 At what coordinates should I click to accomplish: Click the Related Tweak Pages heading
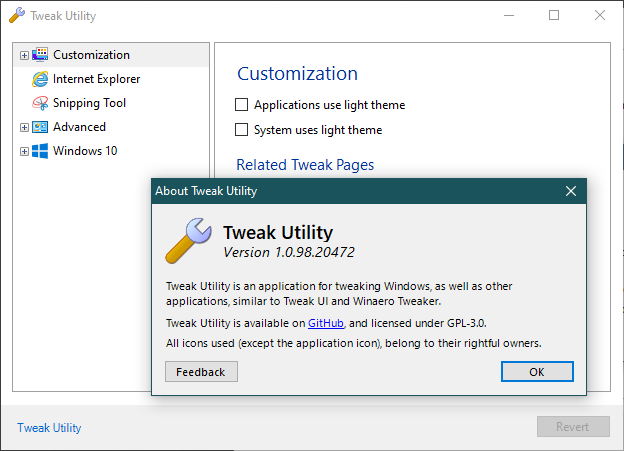tap(305, 165)
